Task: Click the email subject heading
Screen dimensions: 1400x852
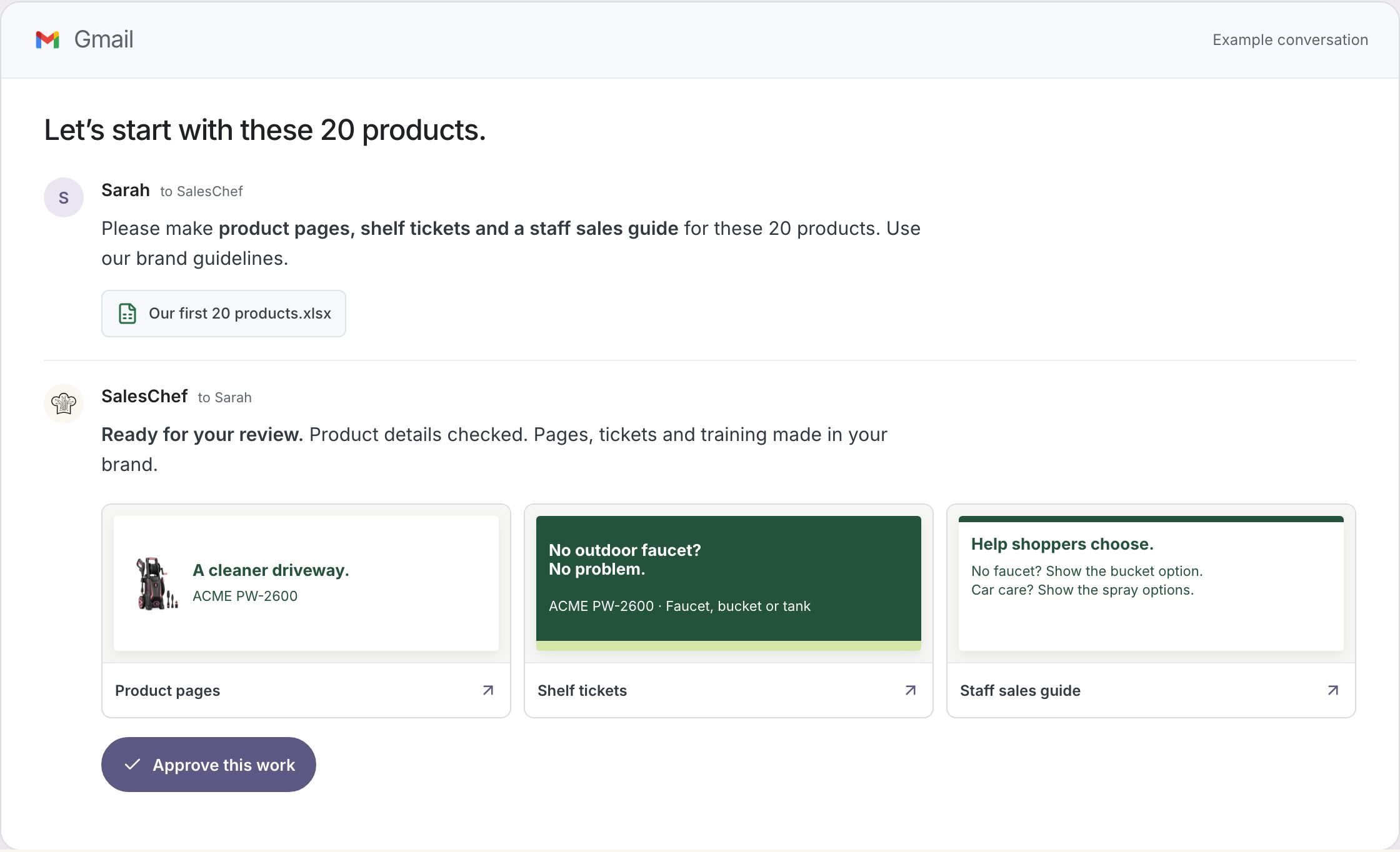Action: click(x=265, y=130)
